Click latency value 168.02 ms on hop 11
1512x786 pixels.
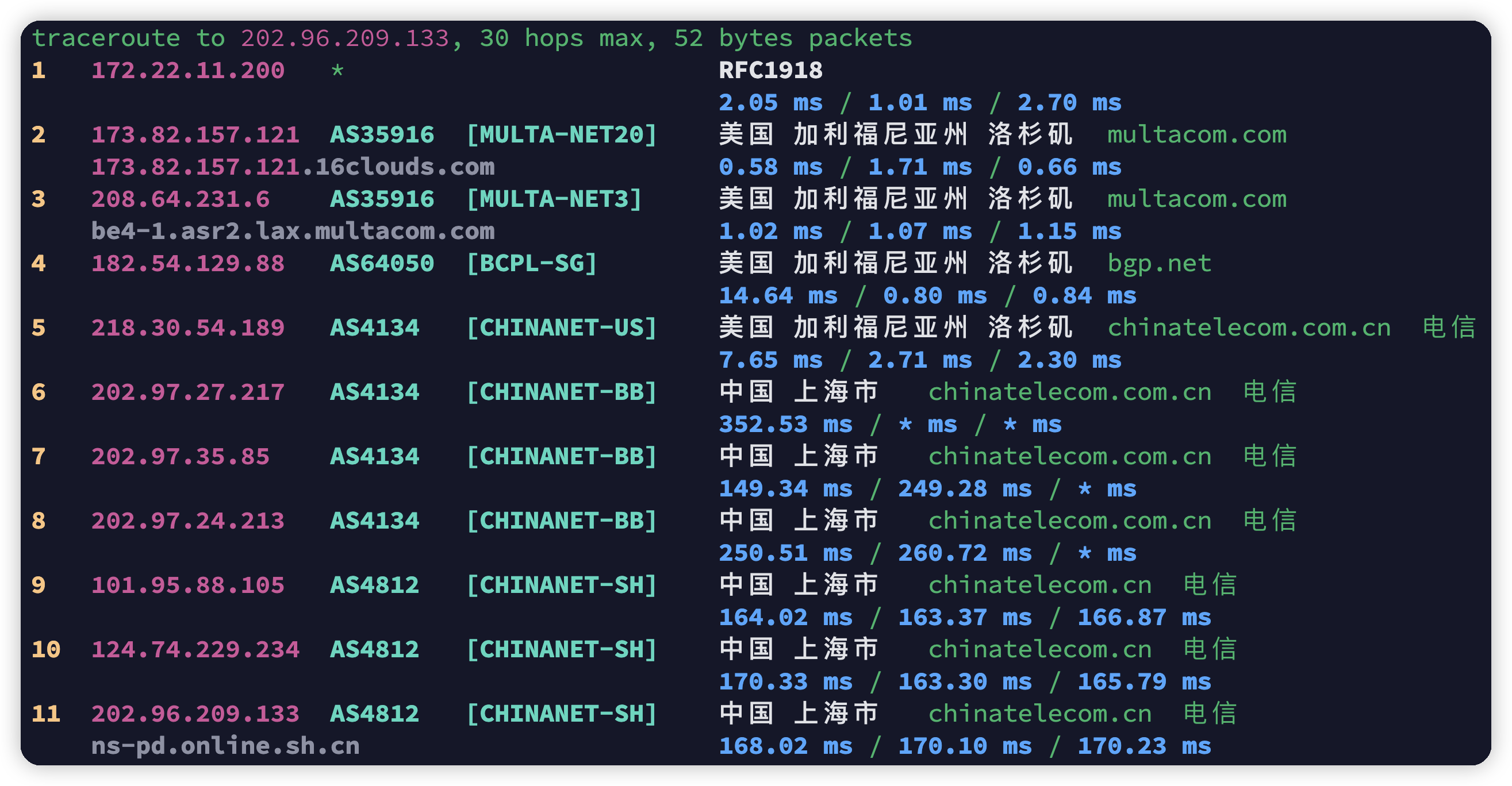pos(785,747)
